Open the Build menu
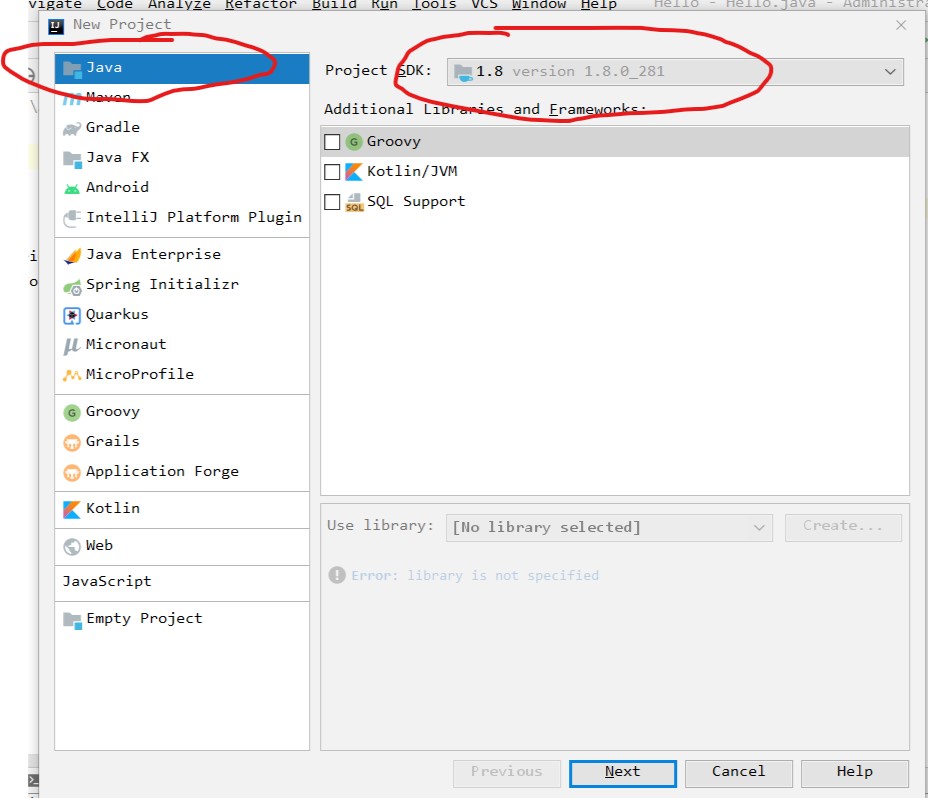The height and width of the screenshot is (798, 928). (334, 5)
